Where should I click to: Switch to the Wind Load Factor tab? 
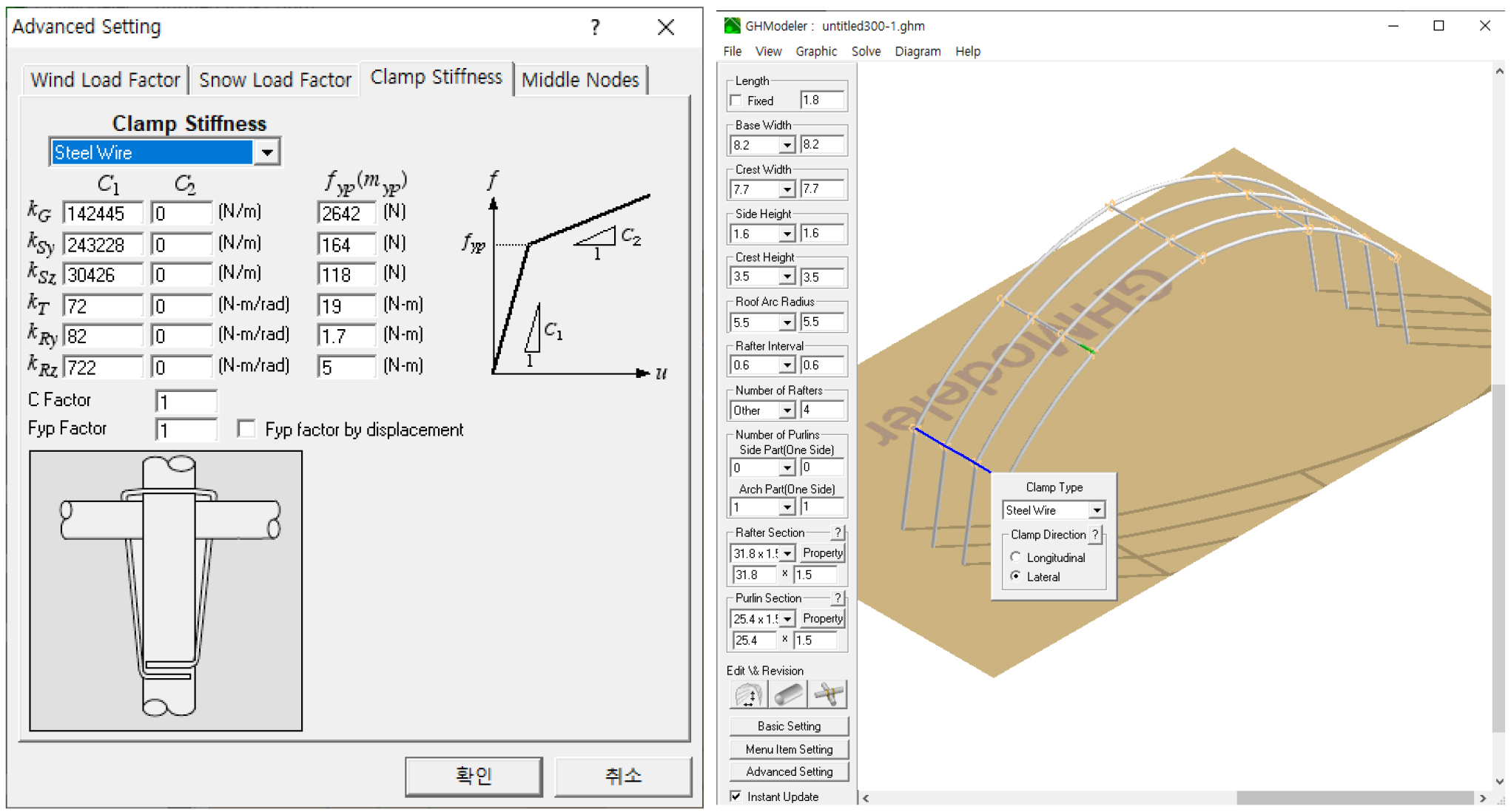(x=105, y=80)
